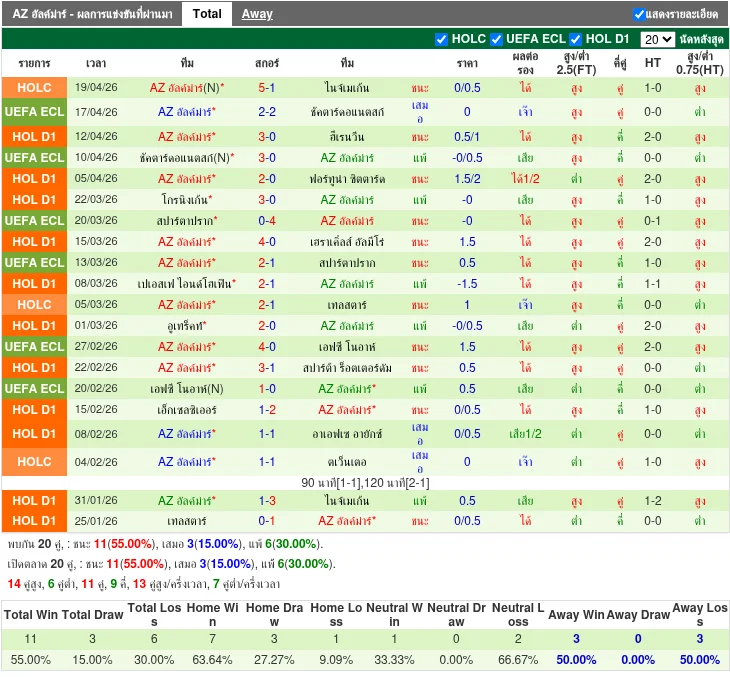Switch to the Total tab
The width and height of the screenshot is (730, 677).
(207, 14)
